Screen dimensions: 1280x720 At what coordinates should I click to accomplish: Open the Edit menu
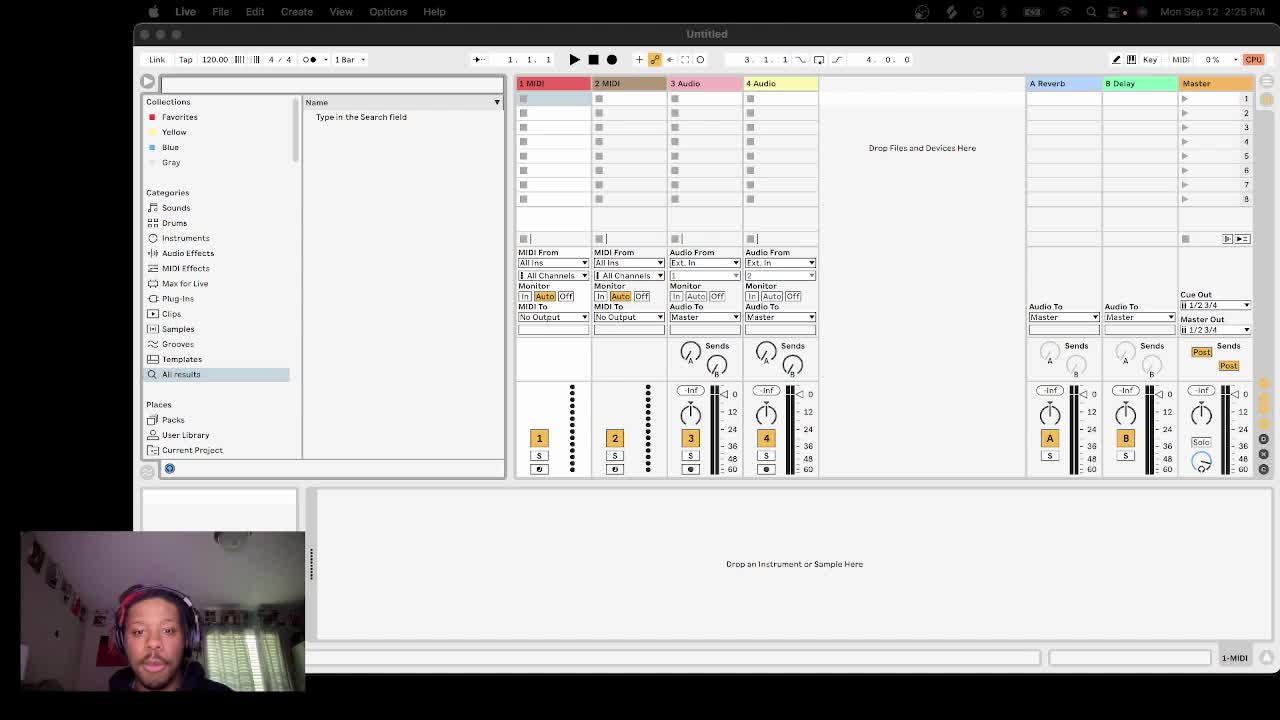point(255,12)
